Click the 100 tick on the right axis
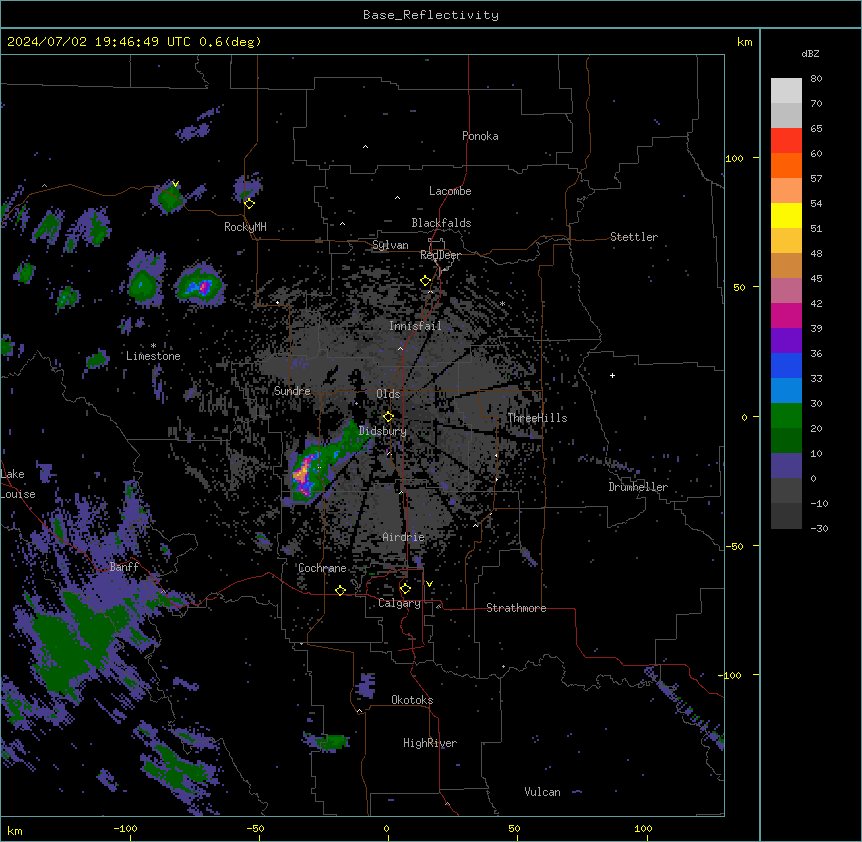 click(734, 158)
